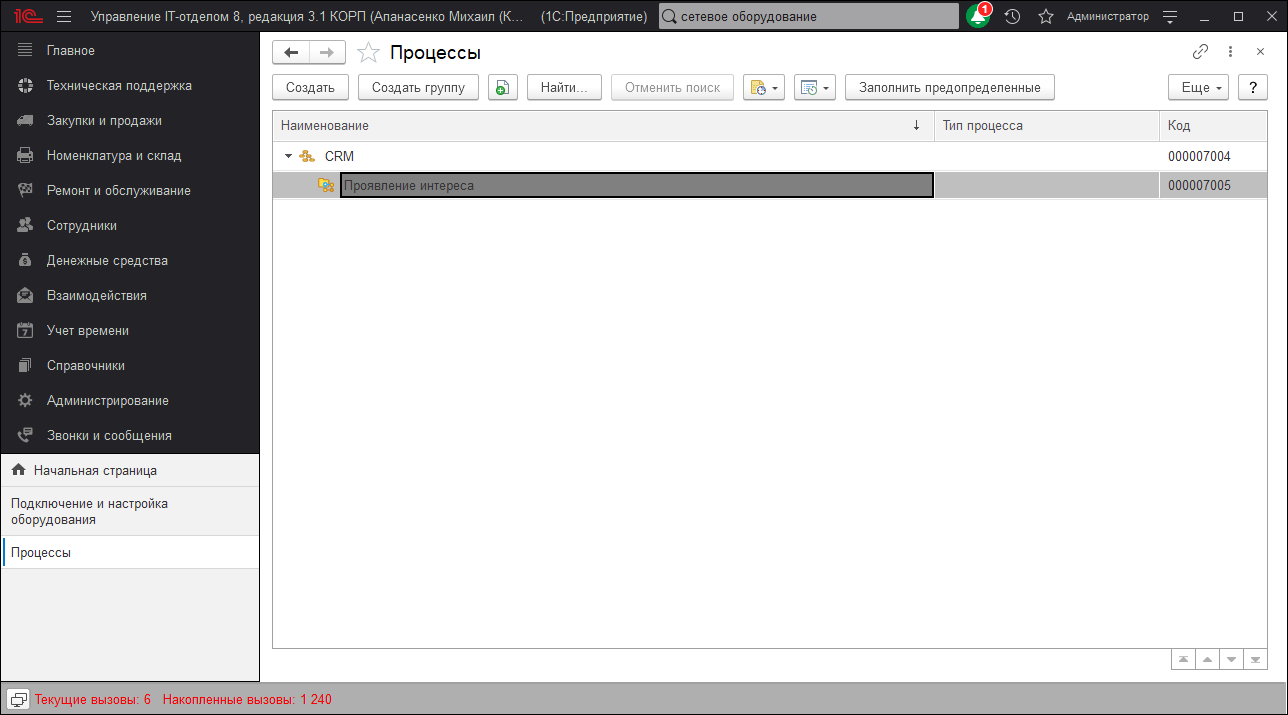The height and width of the screenshot is (715, 1288).
Task: Open the list view mode dropdown
Action: [813, 88]
